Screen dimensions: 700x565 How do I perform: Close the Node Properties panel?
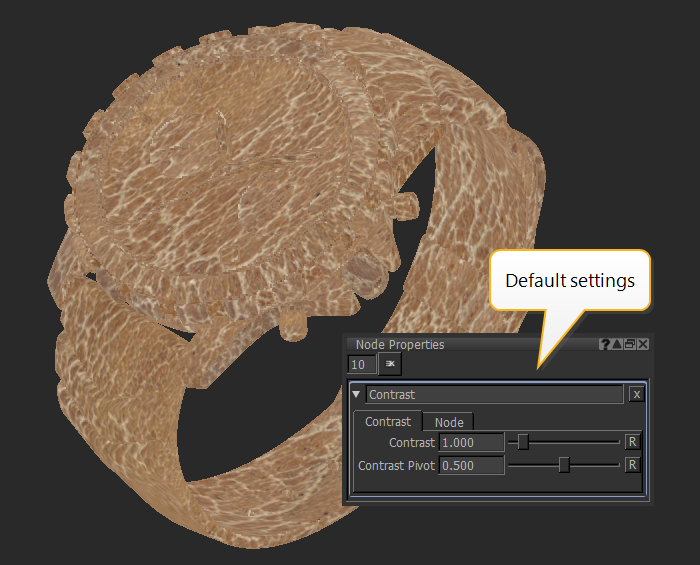click(643, 344)
